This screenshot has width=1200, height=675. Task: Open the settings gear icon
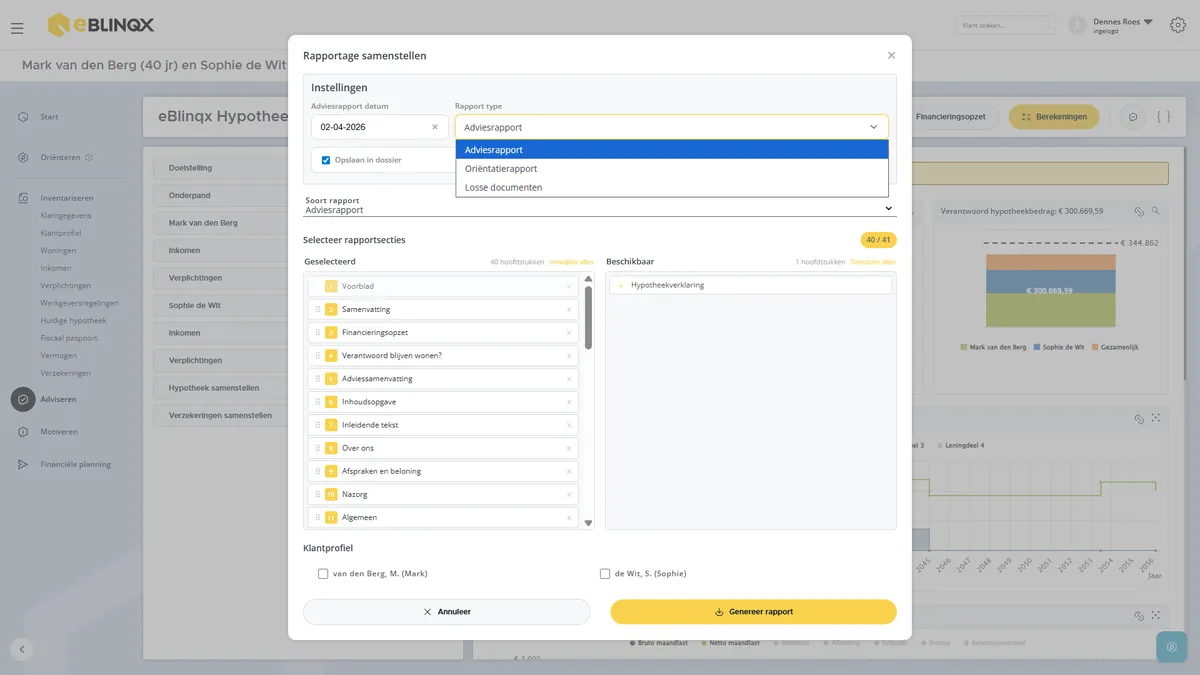click(x=1177, y=25)
